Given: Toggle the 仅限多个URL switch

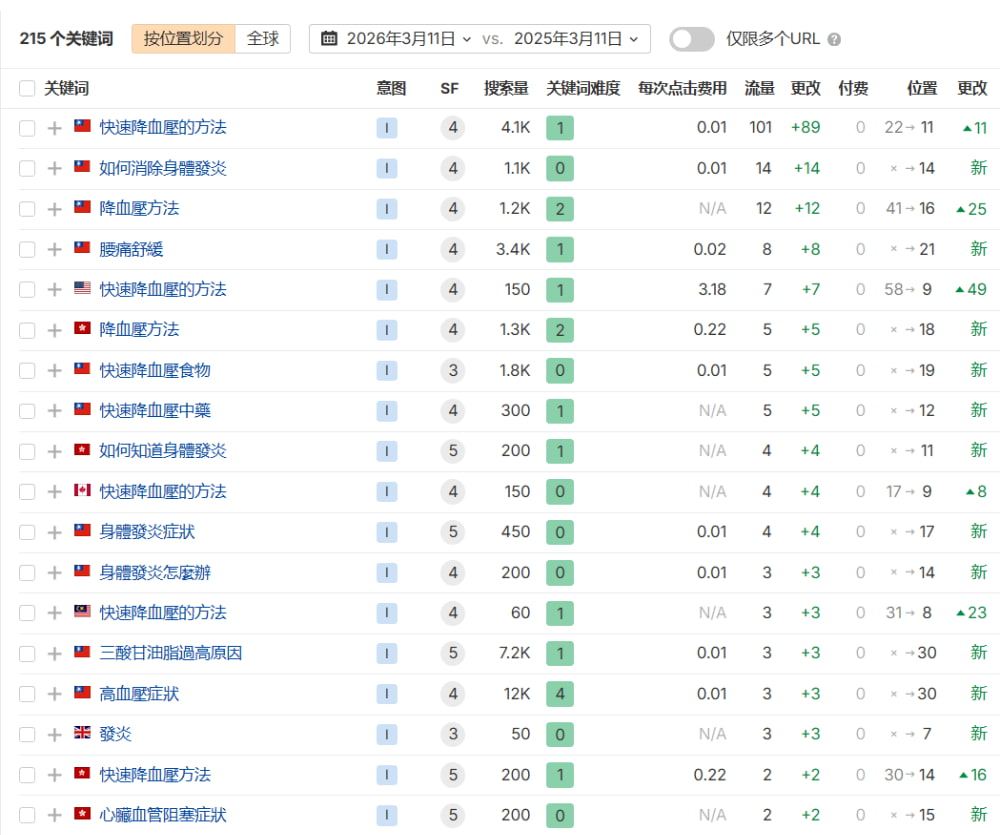Looking at the screenshot, I should 692,39.
